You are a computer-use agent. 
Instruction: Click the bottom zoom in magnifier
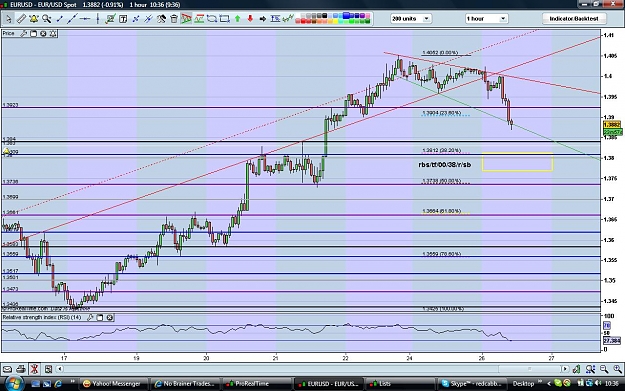(x=617, y=369)
